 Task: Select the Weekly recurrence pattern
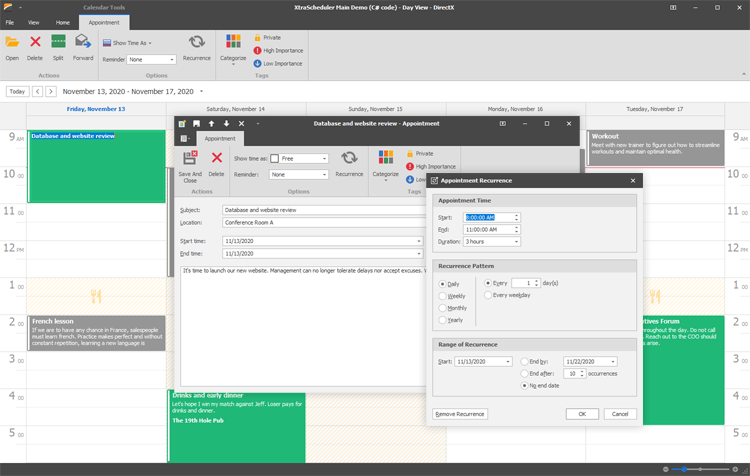pos(443,296)
